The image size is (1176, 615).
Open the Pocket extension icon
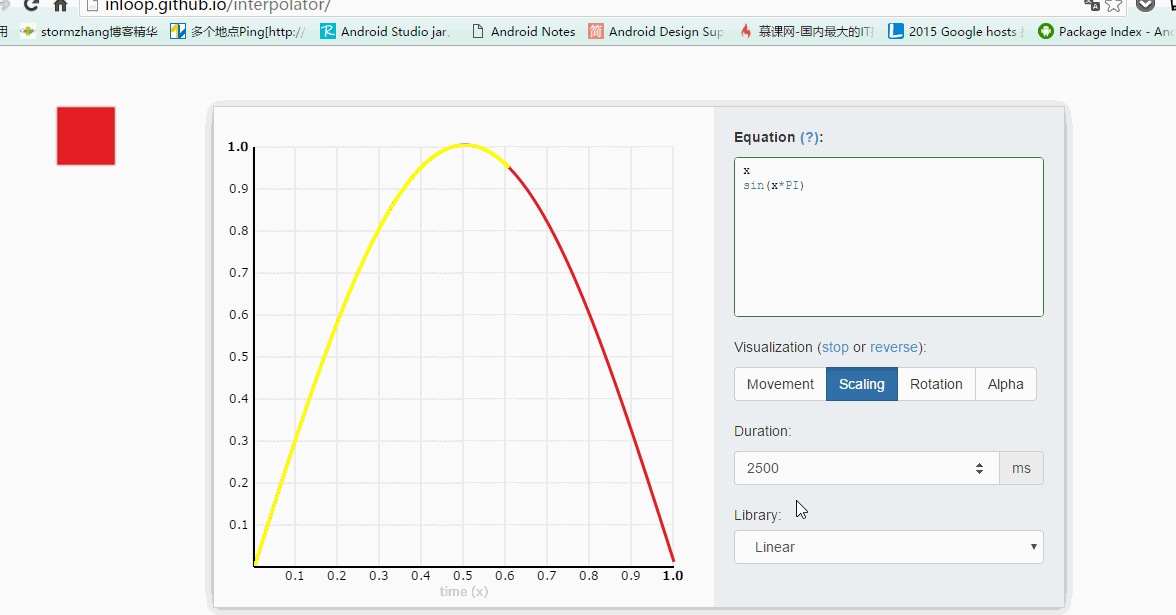1145,5
